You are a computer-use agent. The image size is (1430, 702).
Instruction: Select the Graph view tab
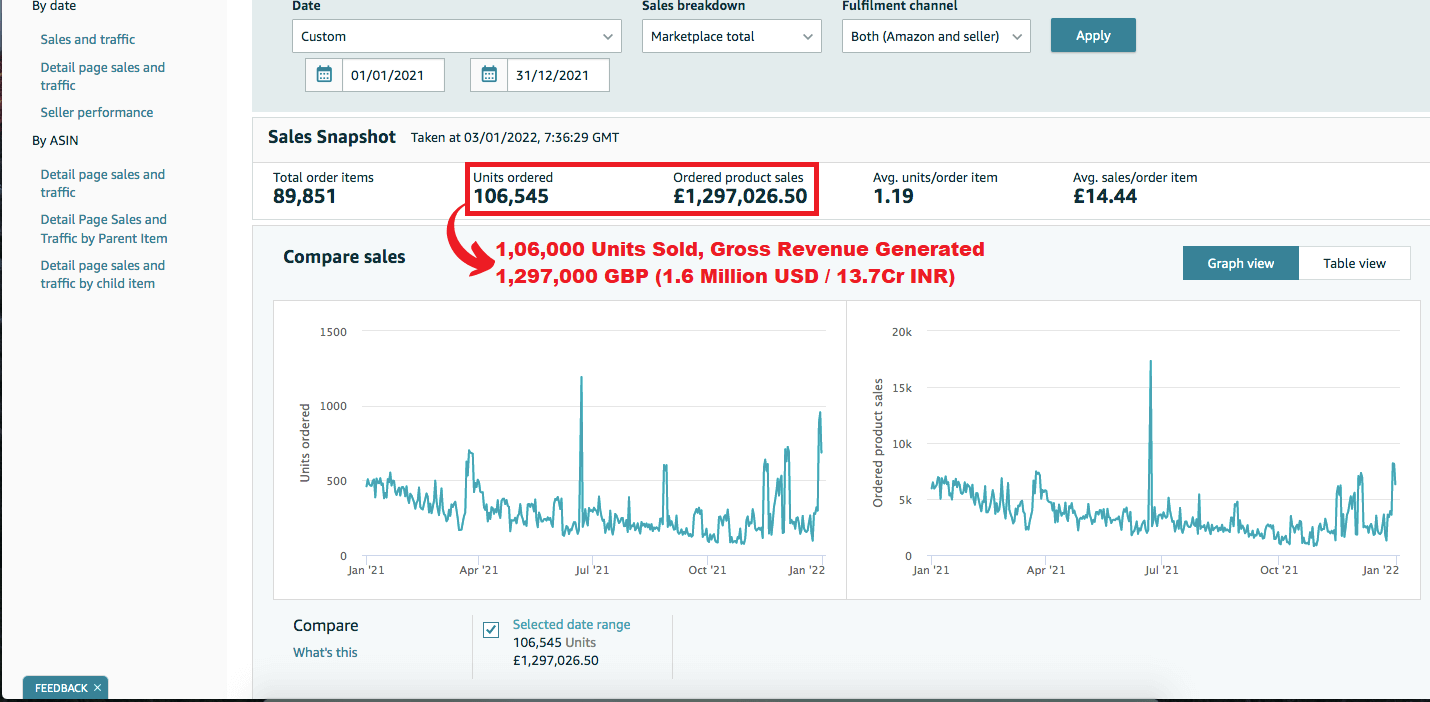click(x=1240, y=263)
